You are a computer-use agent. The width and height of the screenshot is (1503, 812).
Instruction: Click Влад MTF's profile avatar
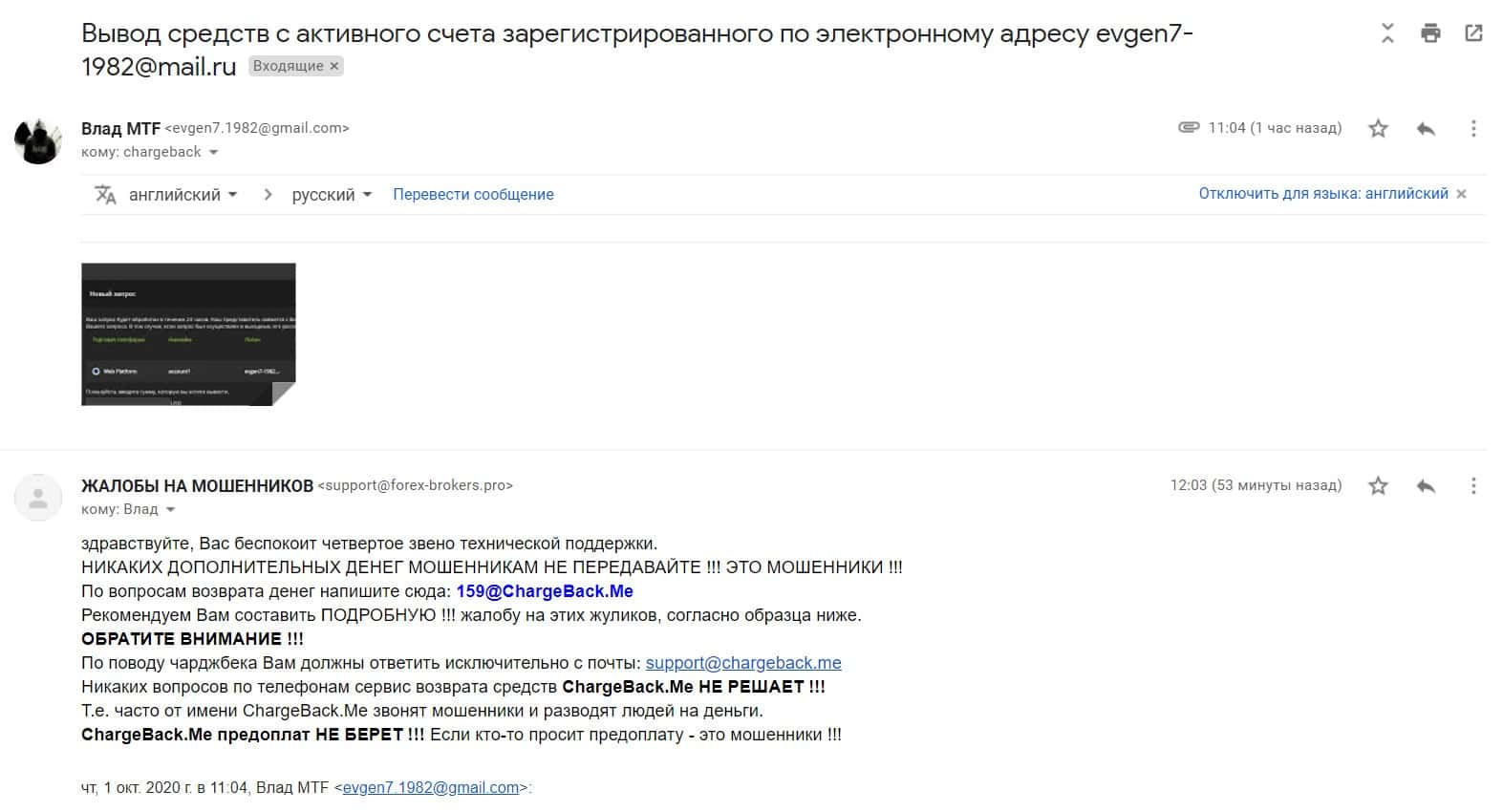[38, 140]
